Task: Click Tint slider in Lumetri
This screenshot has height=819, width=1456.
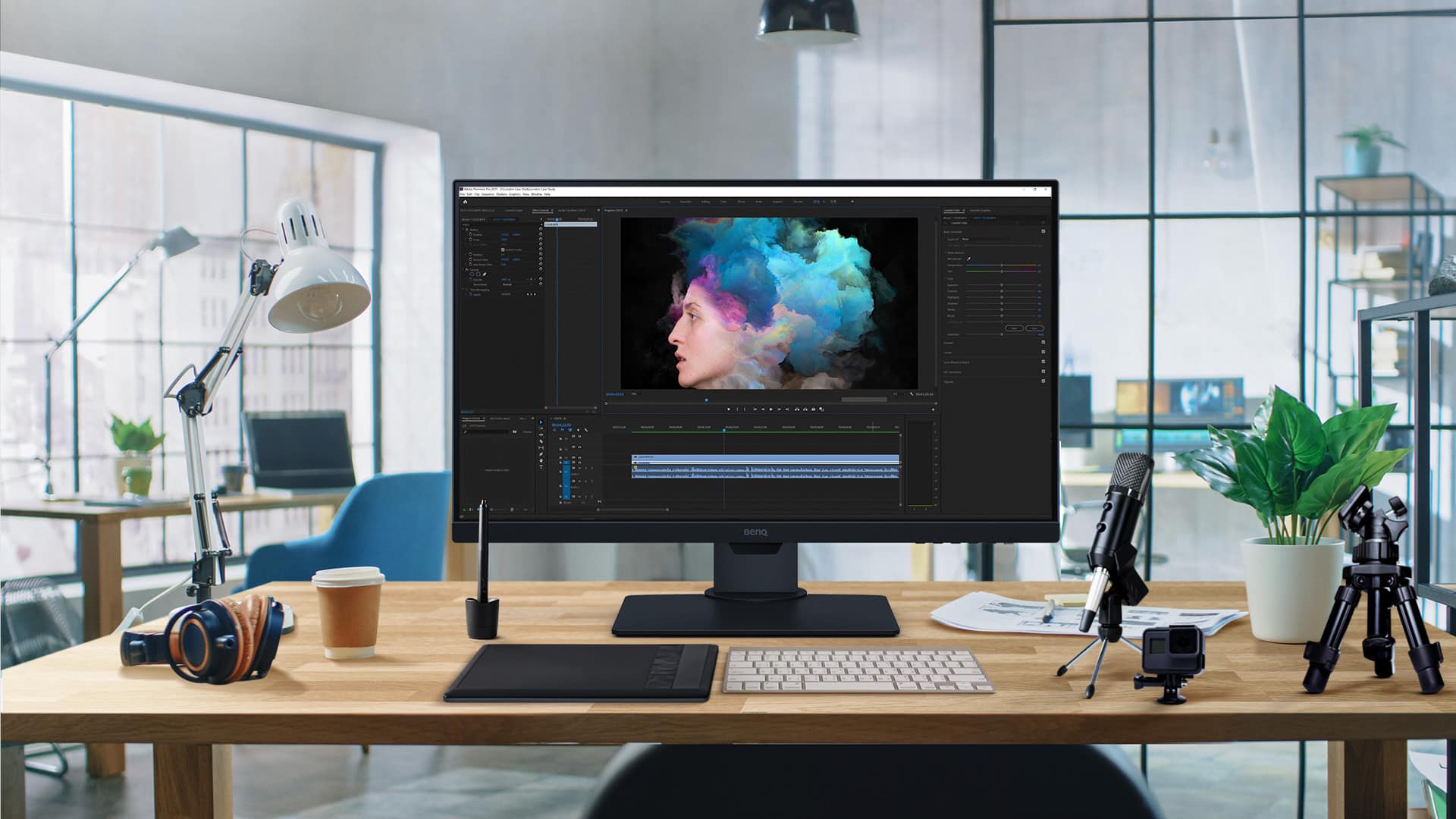Action: (1001, 271)
